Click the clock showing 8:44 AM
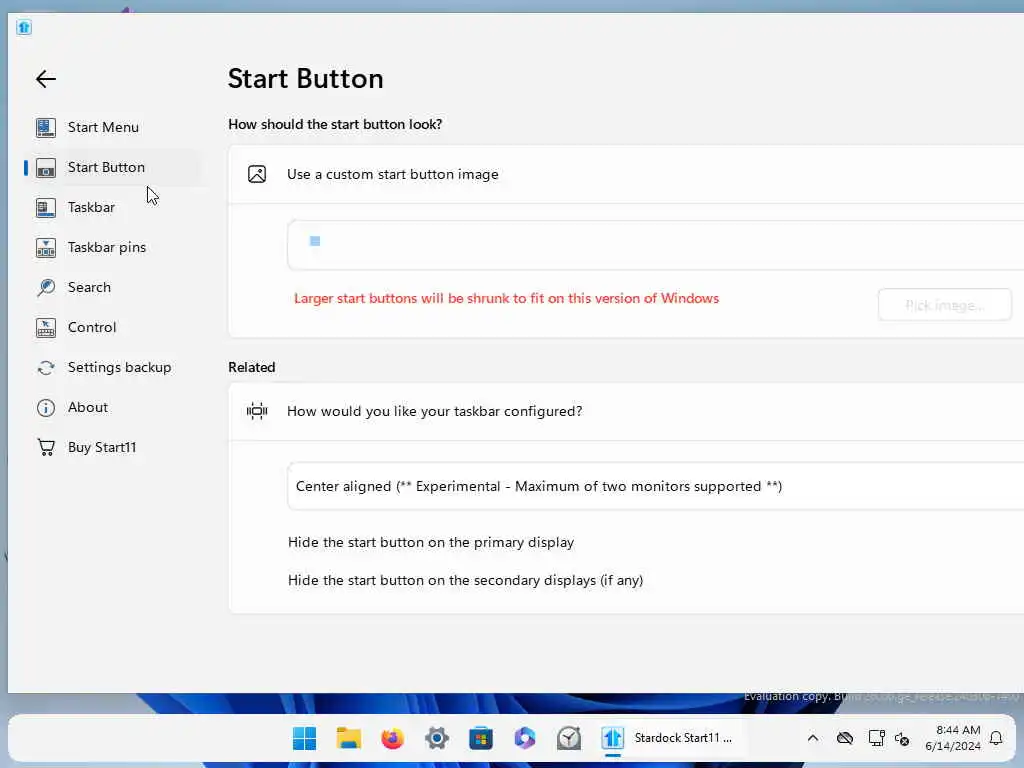The image size is (1024, 768). (953, 739)
